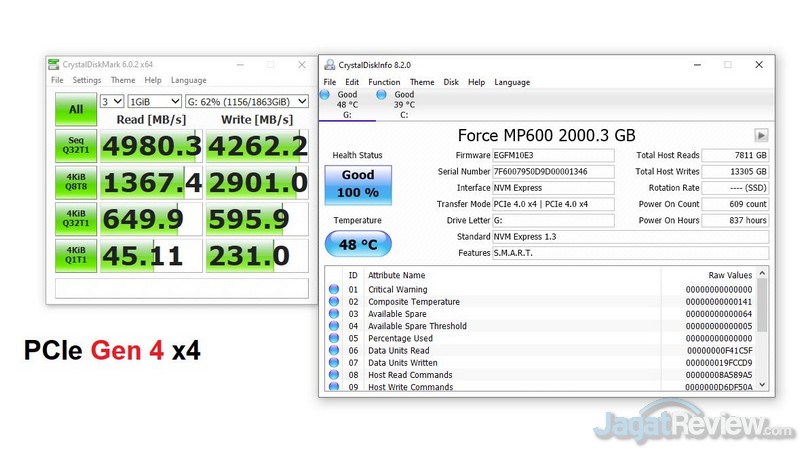Image resolution: width=800 pixels, height=450 pixels.
Task: Select the C: drive tab at 39 °C
Action: [x=404, y=105]
